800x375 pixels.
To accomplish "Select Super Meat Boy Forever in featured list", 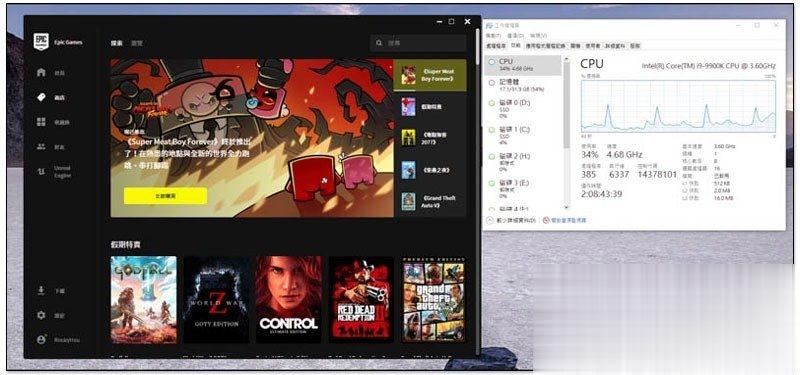I will (430, 76).
